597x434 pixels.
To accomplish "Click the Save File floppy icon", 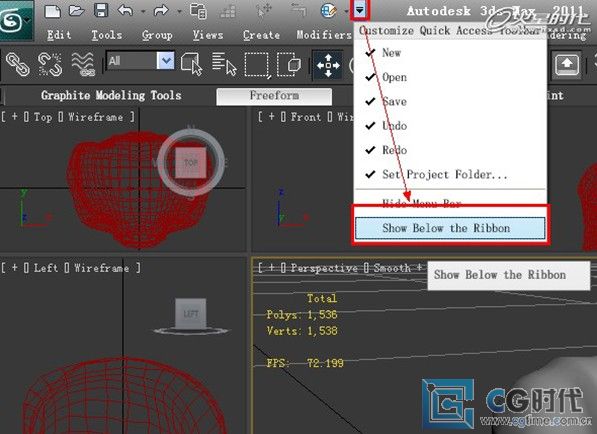I will coord(101,11).
